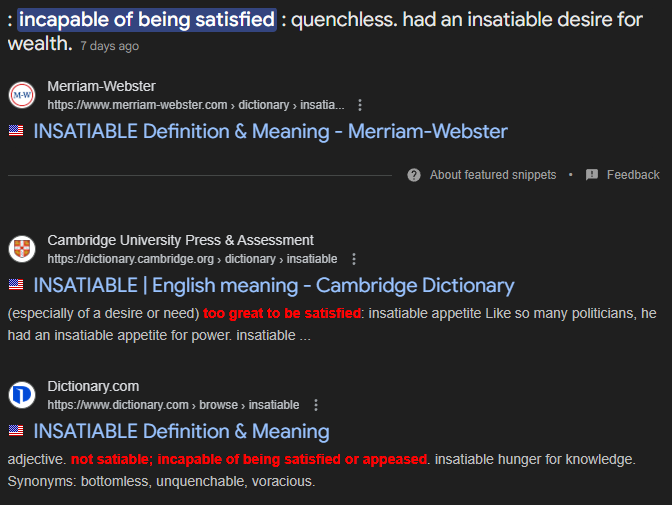Click the question mark help icon
The height and width of the screenshot is (505, 672).
(414, 175)
